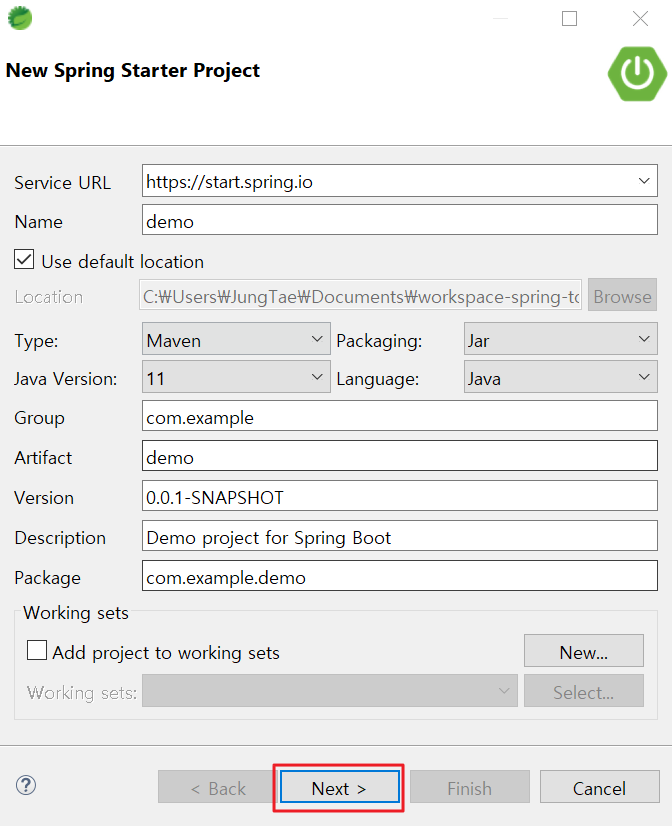The width and height of the screenshot is (672, 826).
Task: Click the Next > button
Action: (x=340, y=787)
